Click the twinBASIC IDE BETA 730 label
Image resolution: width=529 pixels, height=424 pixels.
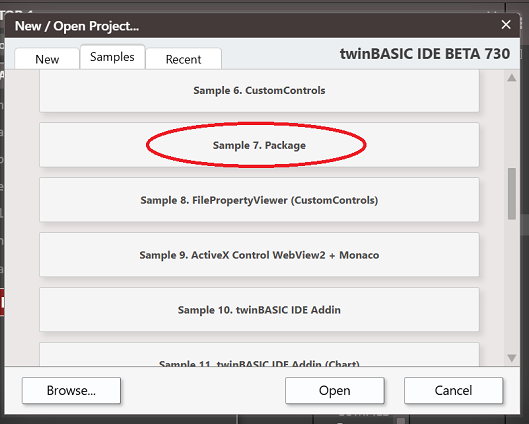pyautogui.click(x=425, y=54)
